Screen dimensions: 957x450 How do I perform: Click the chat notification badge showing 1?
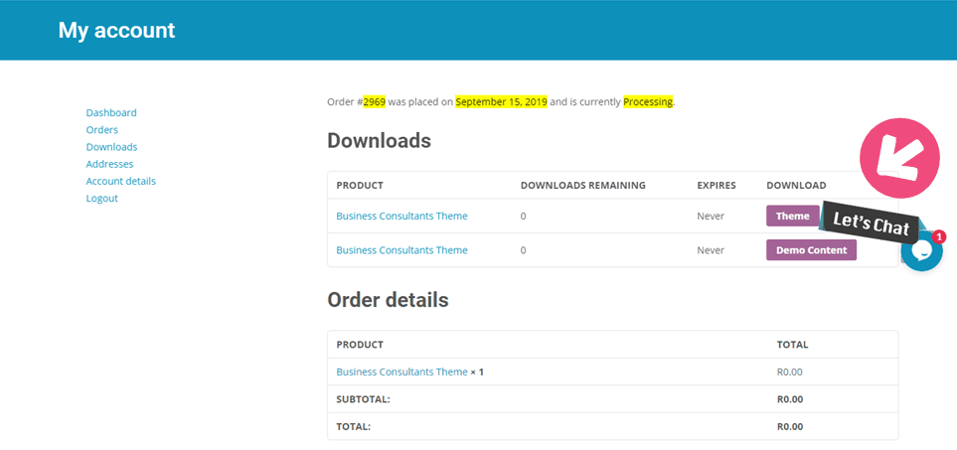(x=939, y=236)
